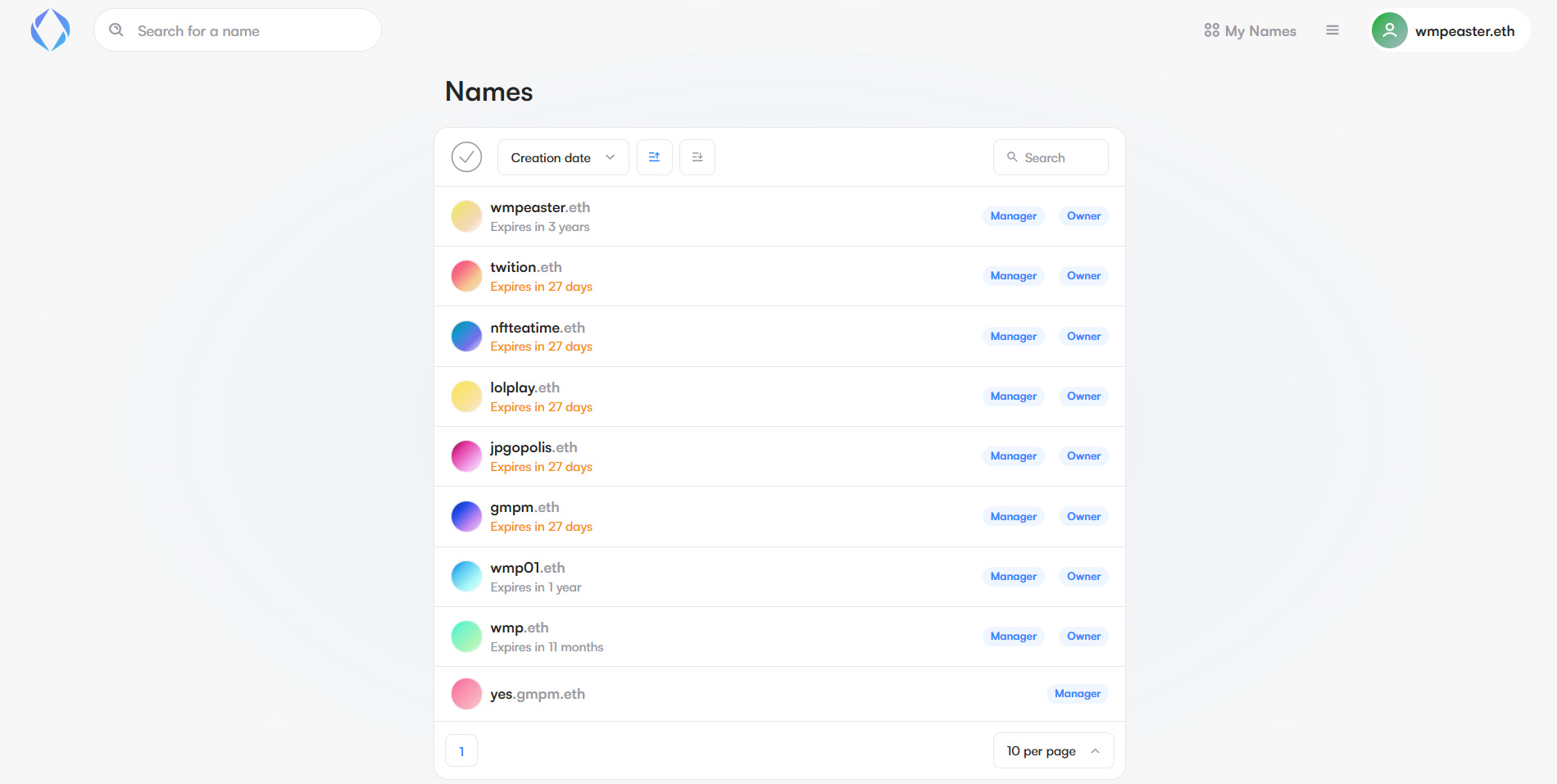Open the Creation date sort dropdown

[562, 156]
